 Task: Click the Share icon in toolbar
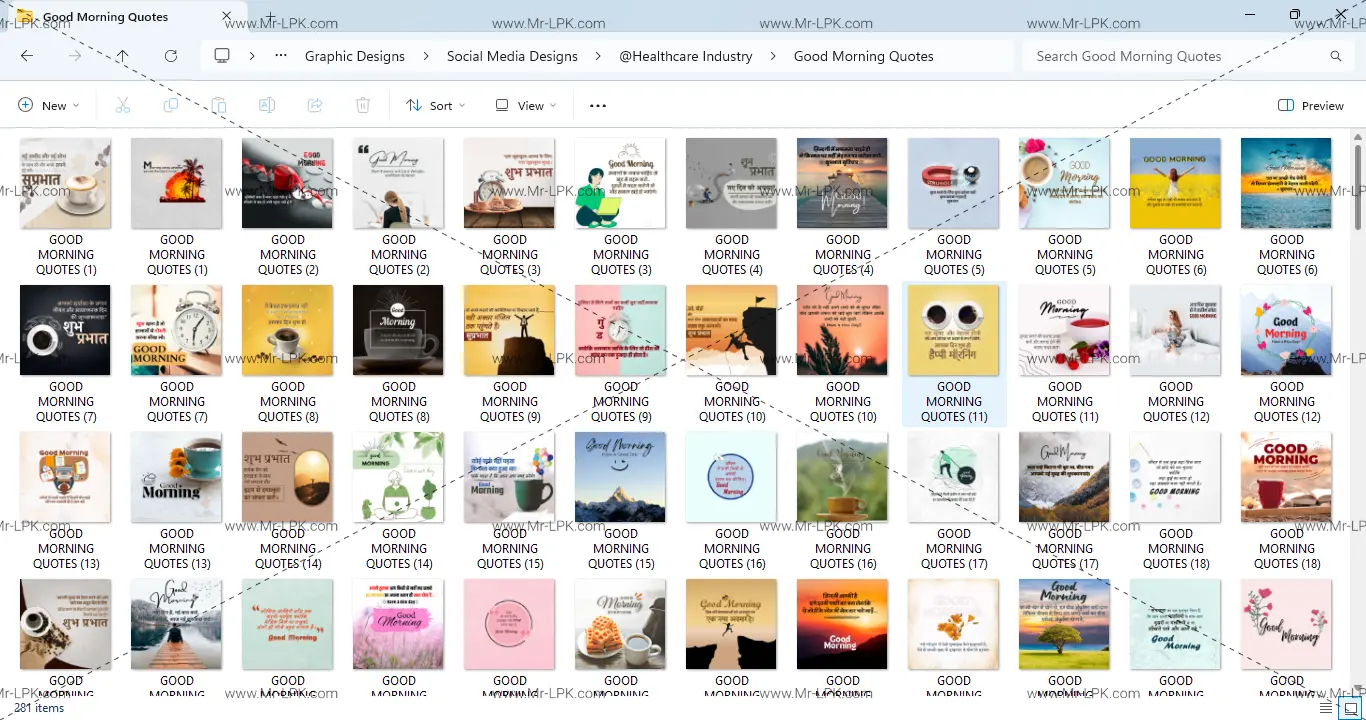[315, 105]
